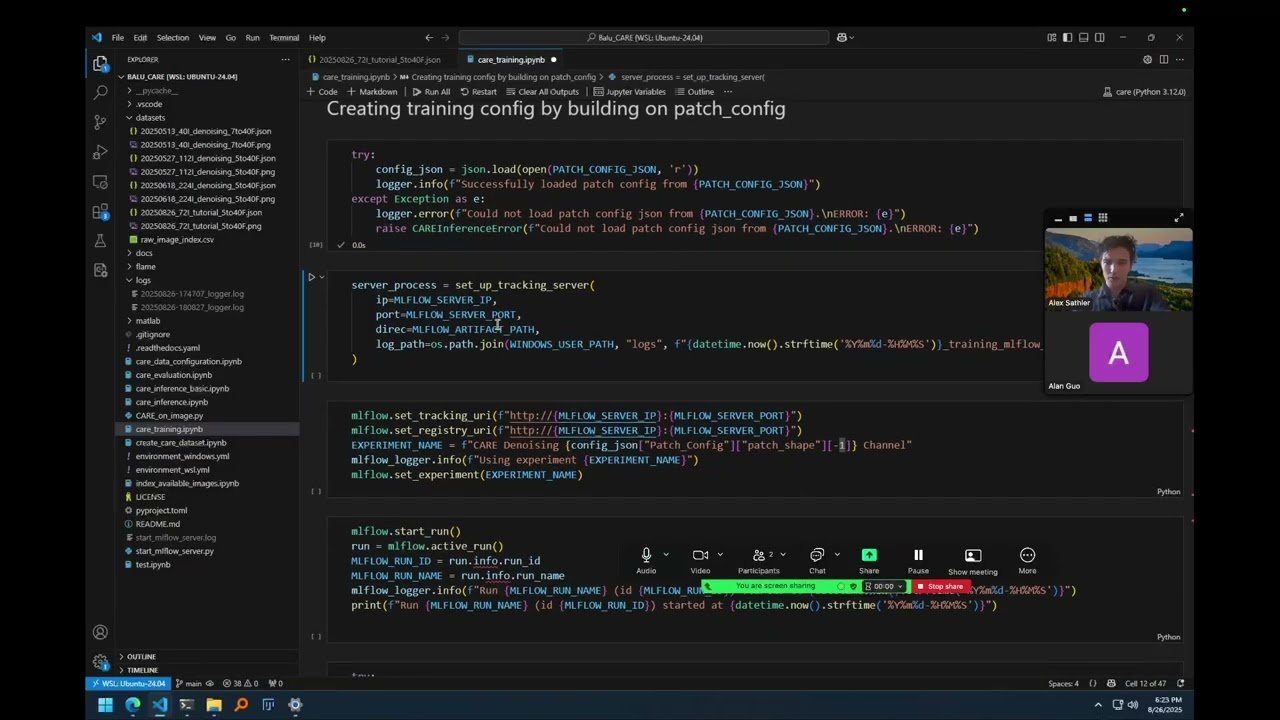The height and width of the screenshot is (720, 1280).
Task: Pause the Zoom screen share
Action: click(918, 561)
